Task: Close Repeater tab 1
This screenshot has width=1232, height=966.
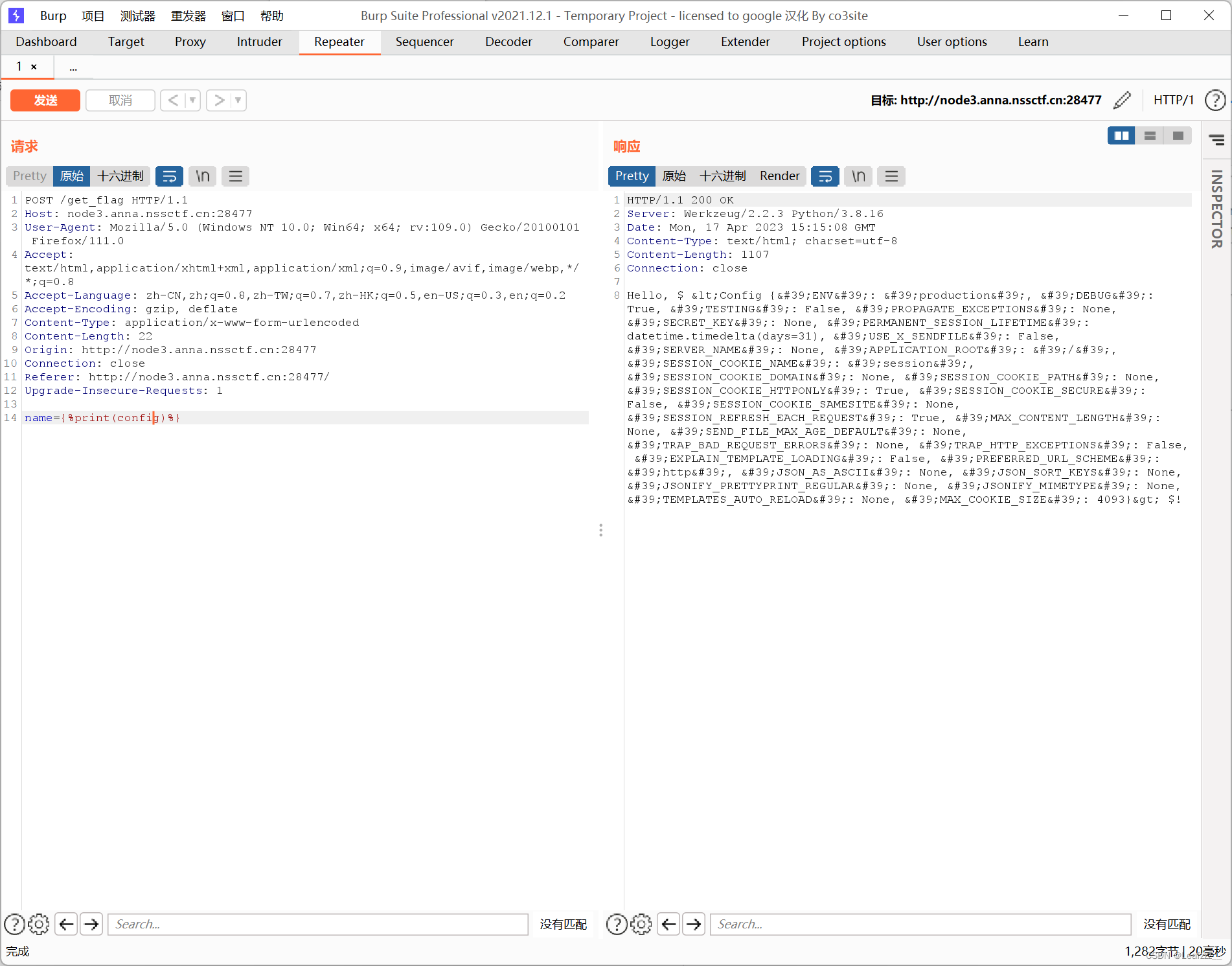Action: 34,67
